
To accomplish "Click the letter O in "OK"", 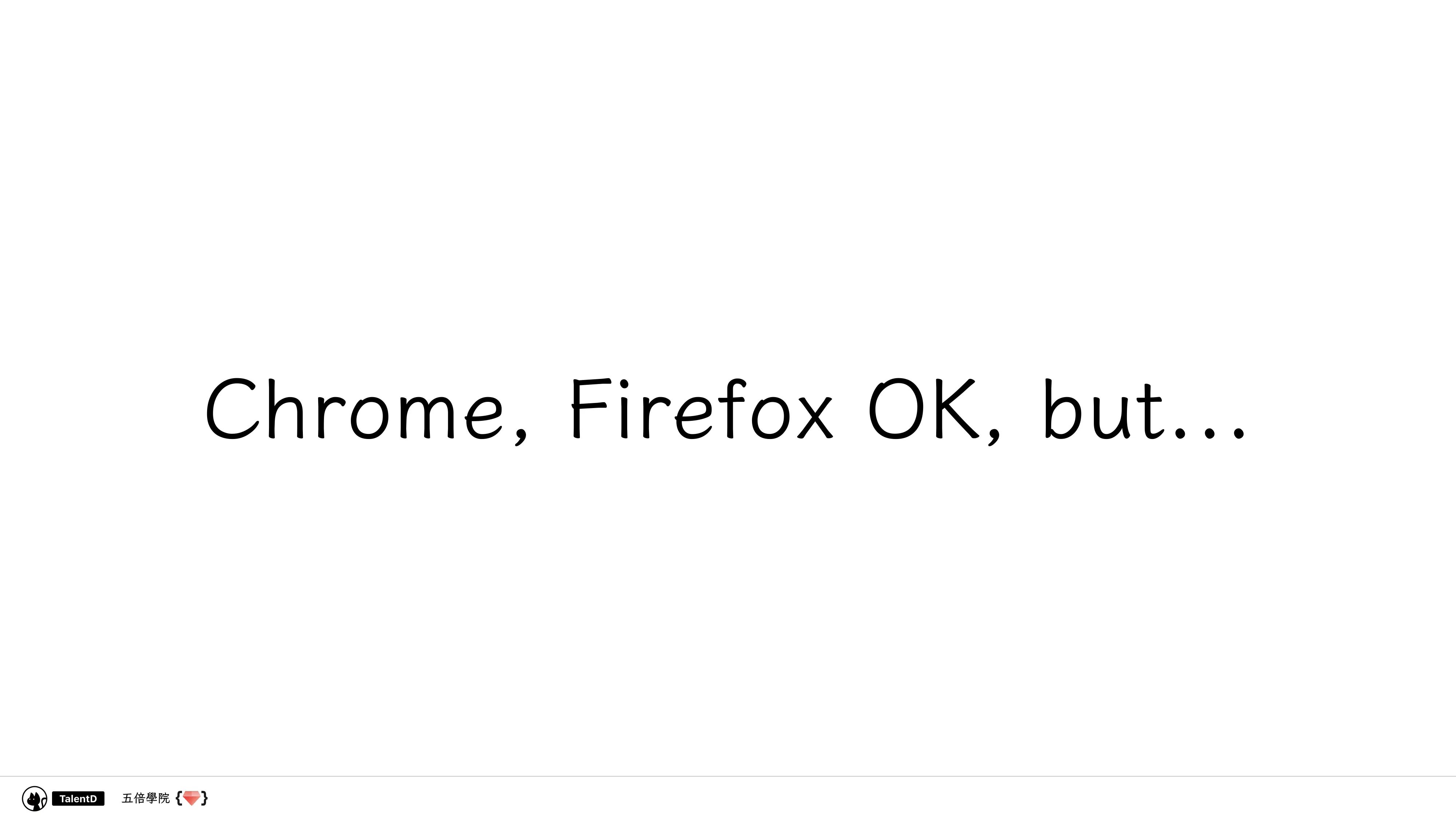I will (x=896, y=409).
